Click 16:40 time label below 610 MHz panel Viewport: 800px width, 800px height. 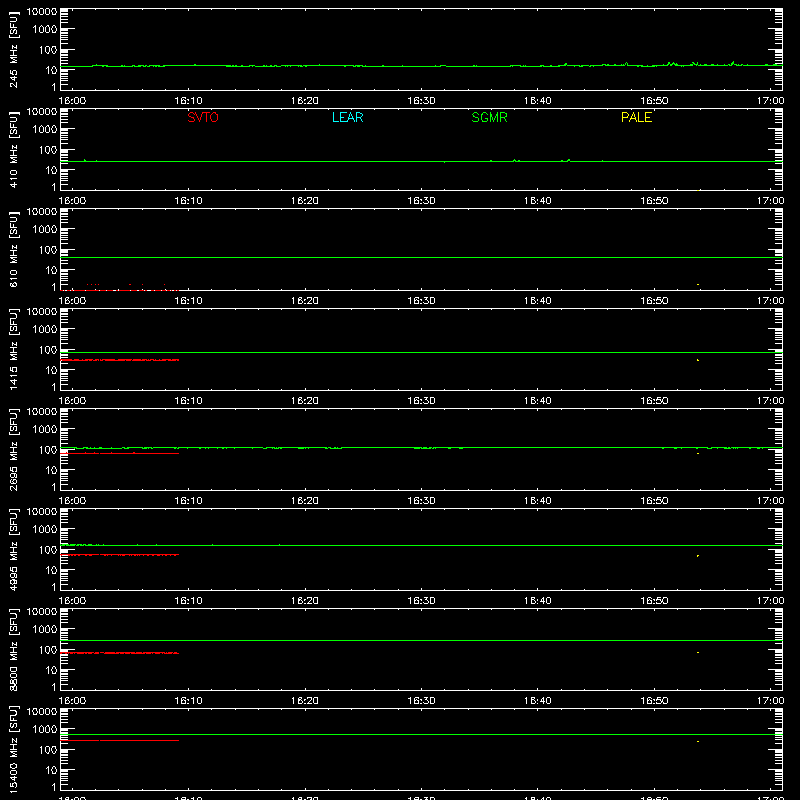point(538,301)
